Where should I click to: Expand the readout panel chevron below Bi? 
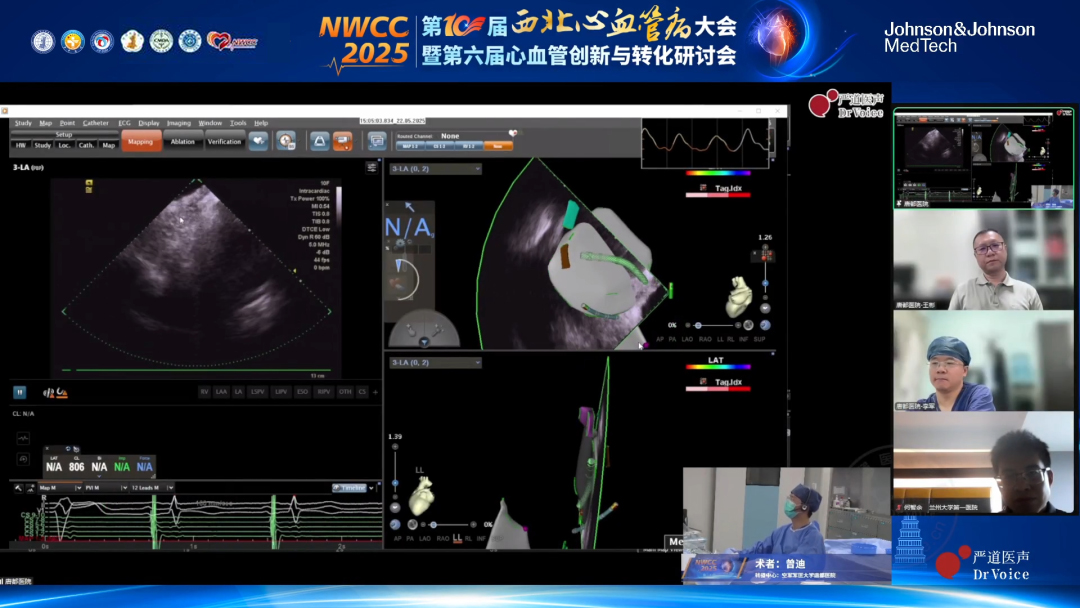(99, 476)
